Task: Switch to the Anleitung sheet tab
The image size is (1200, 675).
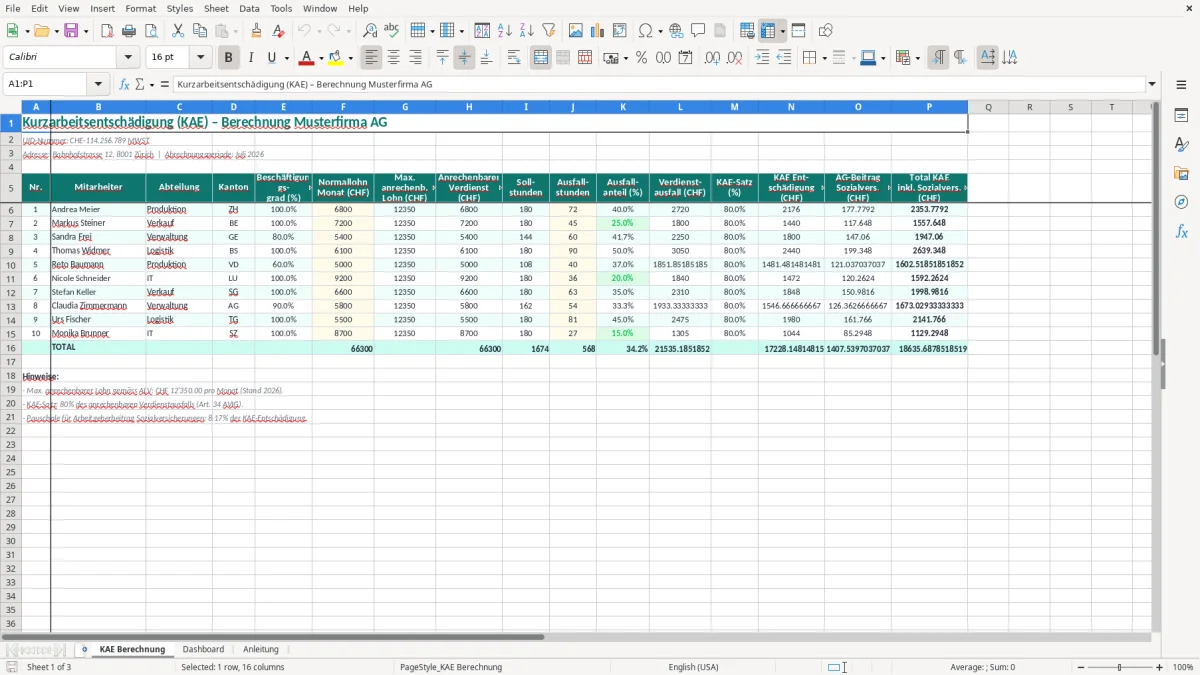Action: click(261, 649)
